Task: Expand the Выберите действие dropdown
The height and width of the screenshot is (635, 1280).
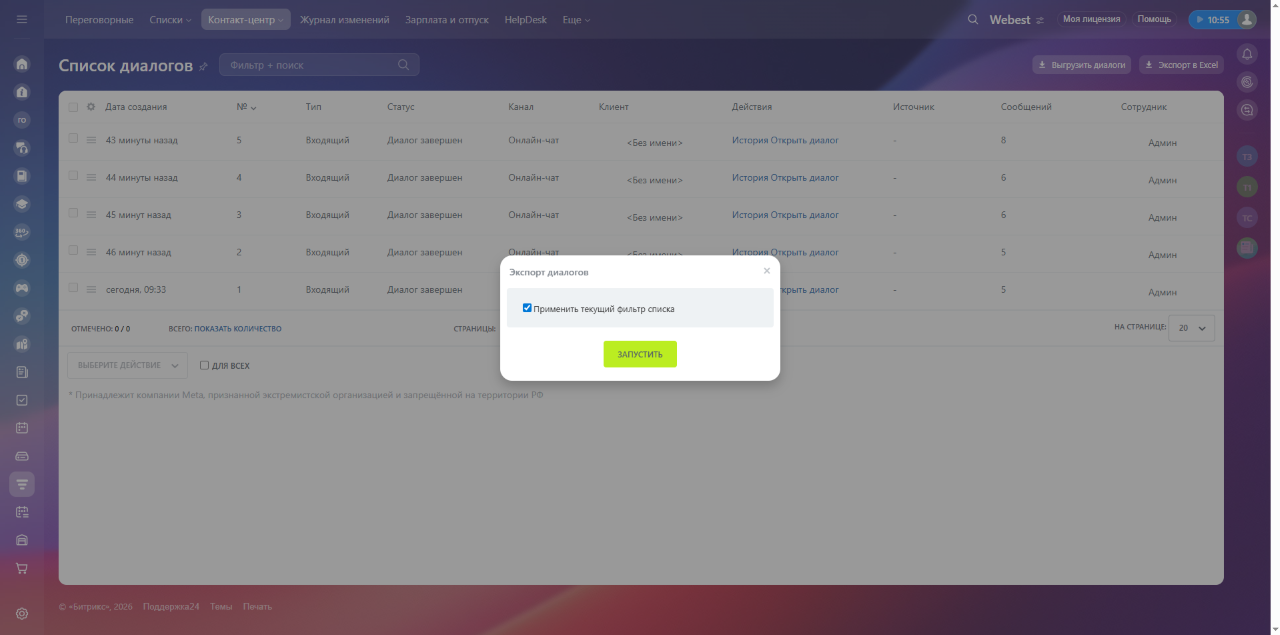Action: click(x=127, y=365)
